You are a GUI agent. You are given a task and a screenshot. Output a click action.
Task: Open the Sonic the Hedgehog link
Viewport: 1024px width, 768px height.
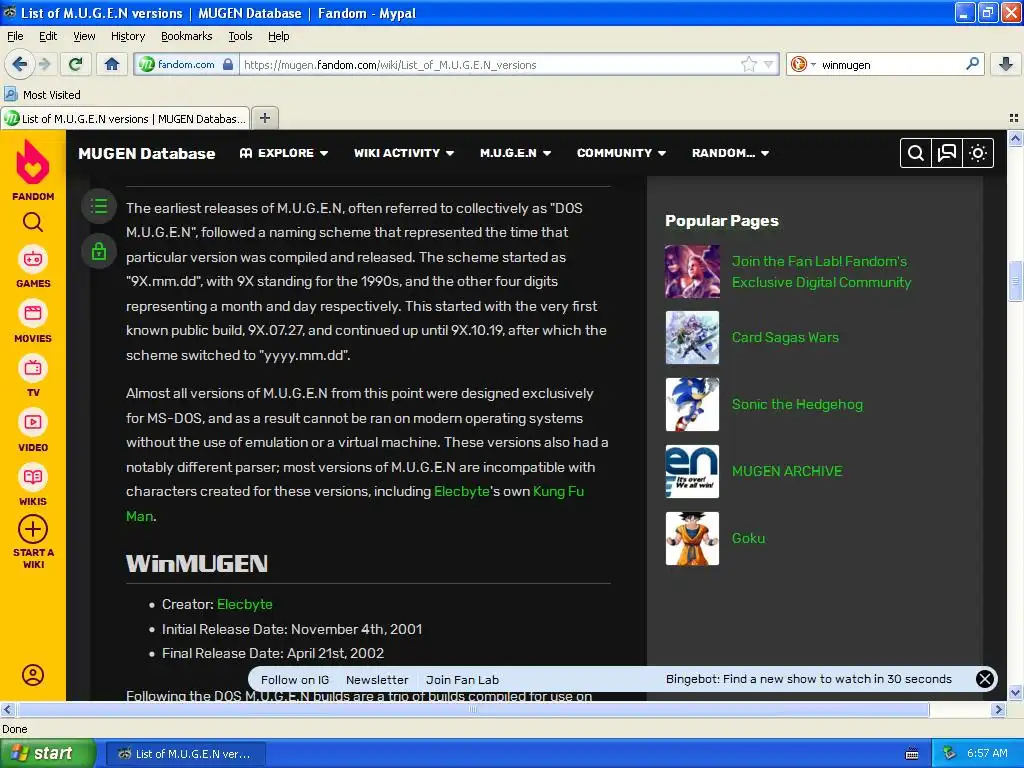coord(797,404)
